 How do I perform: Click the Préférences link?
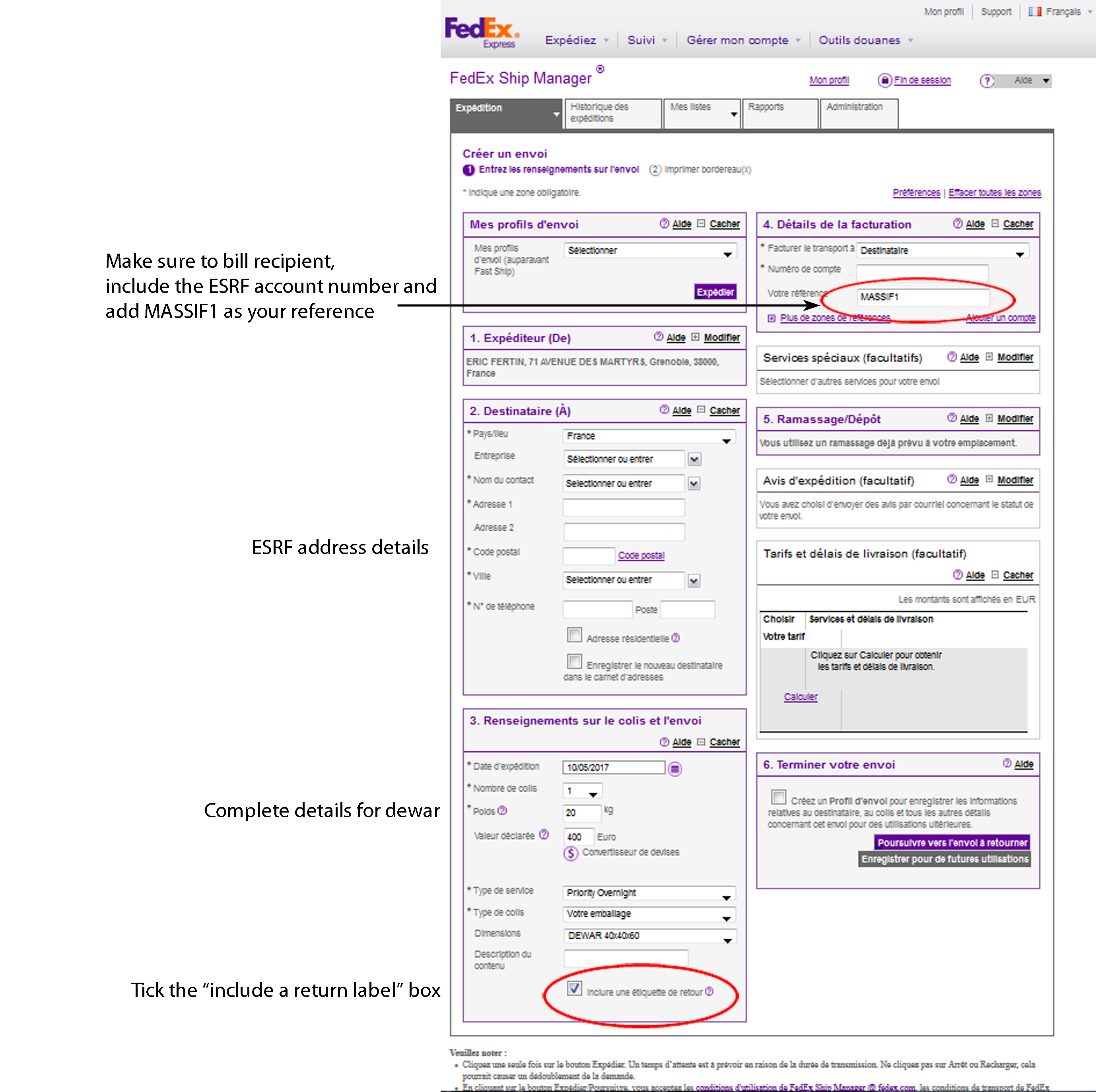click(915, 193)
